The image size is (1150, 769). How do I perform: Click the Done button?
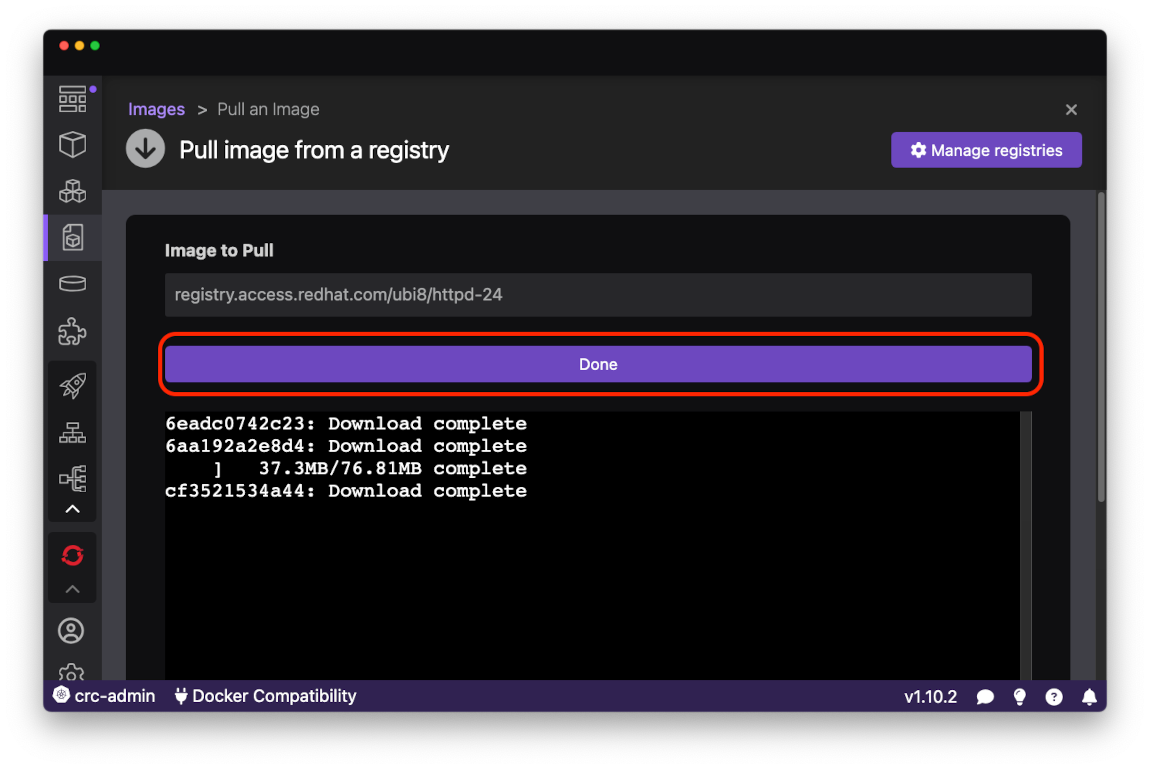click(598, 364)
